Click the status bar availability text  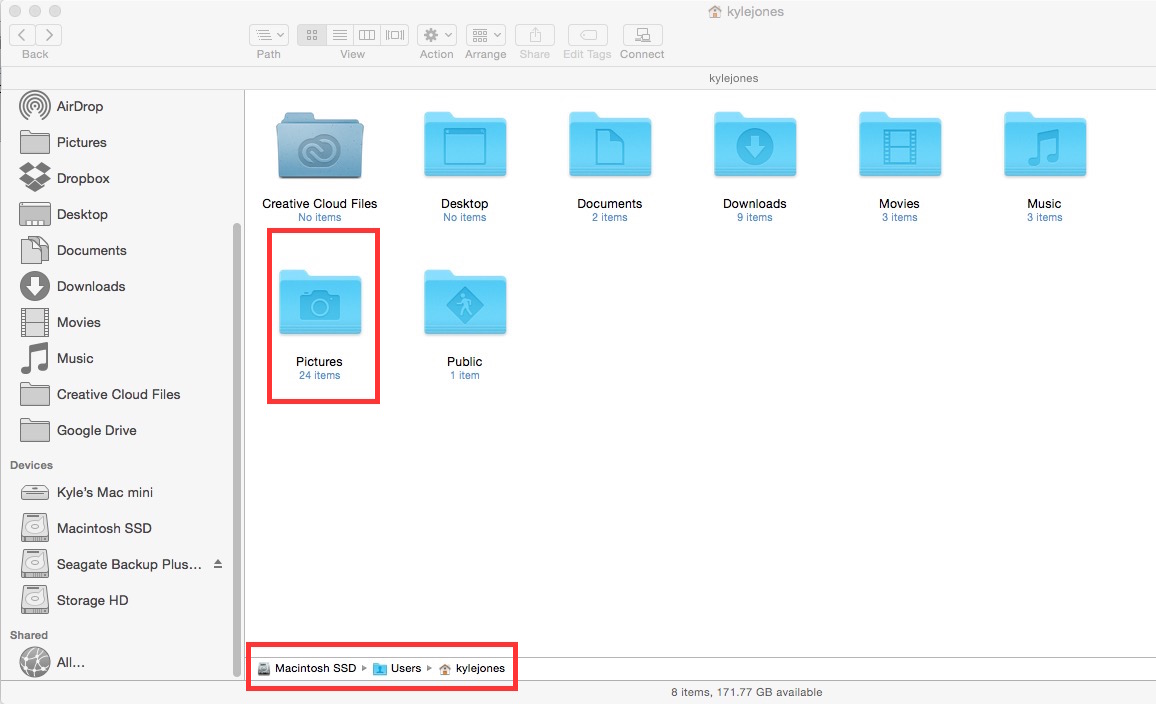[x=746, y=692]
